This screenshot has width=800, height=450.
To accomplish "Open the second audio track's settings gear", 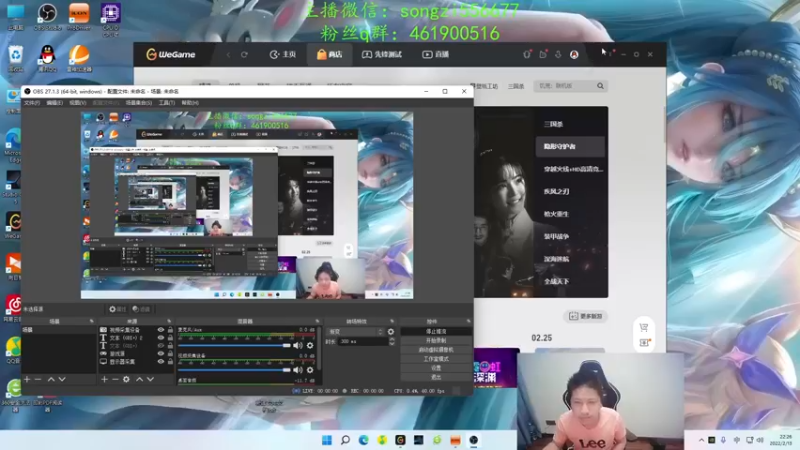I will pos(310,370).
